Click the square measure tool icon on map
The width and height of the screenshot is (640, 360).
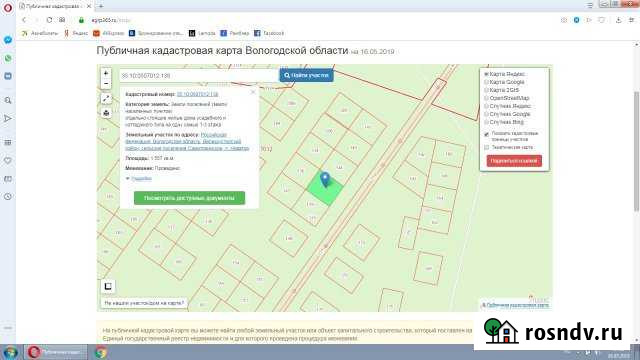tap(108, 286)
